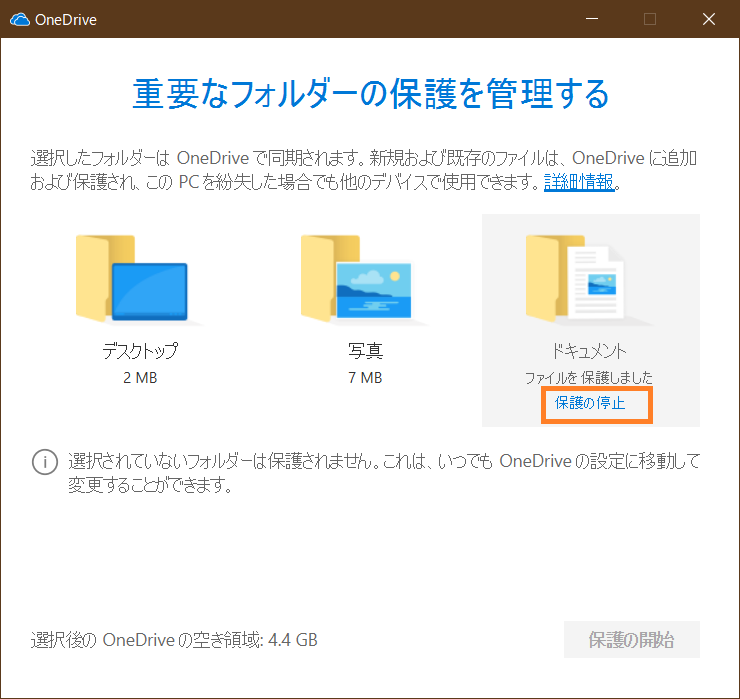Click the 保護の開始 button
Screen dimensions: 740x699
click(x=631, y=640)
